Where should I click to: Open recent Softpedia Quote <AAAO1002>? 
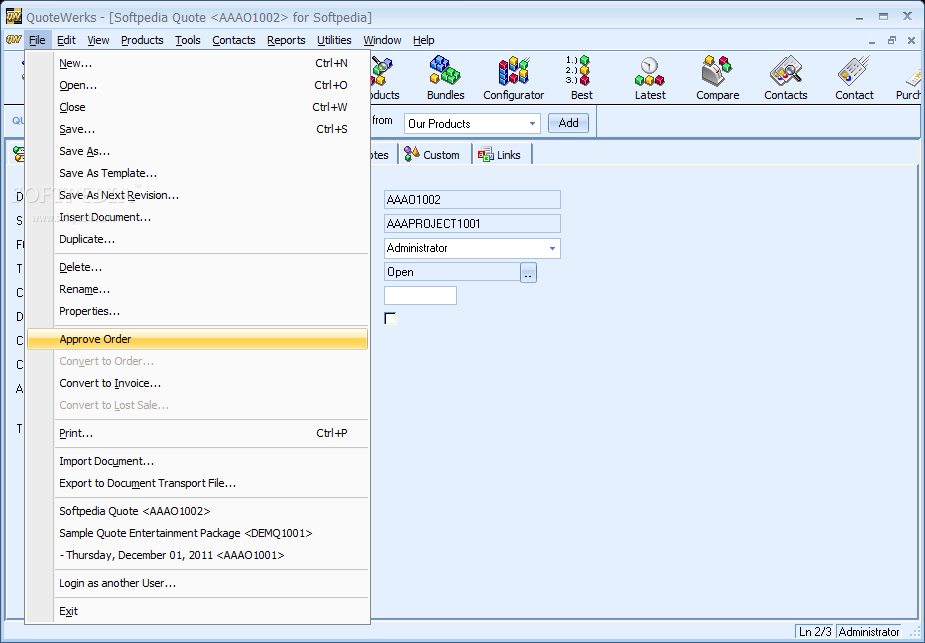tap(197, 511)
